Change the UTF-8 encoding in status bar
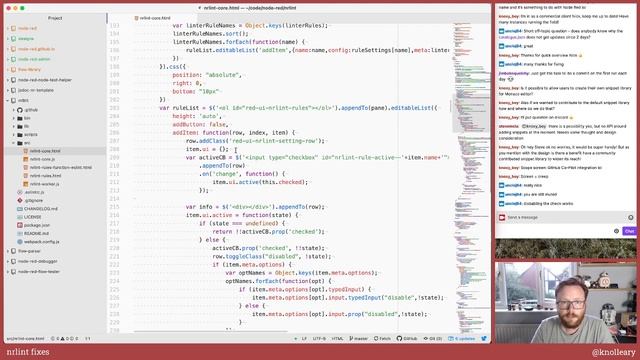Image resolution: width=640 pixels, height=360 pixels. [319, 338]
